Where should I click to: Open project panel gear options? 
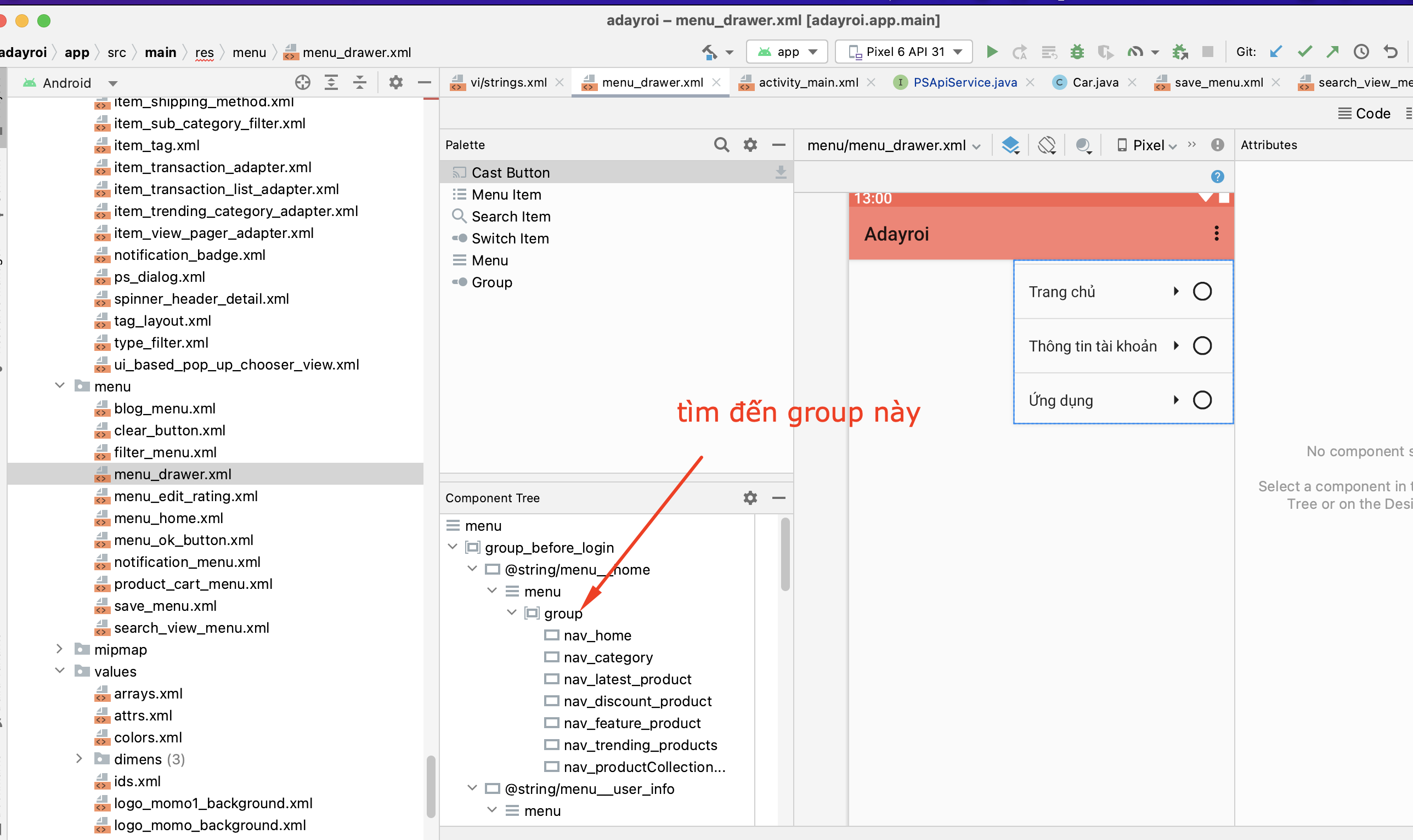point(395,83)
